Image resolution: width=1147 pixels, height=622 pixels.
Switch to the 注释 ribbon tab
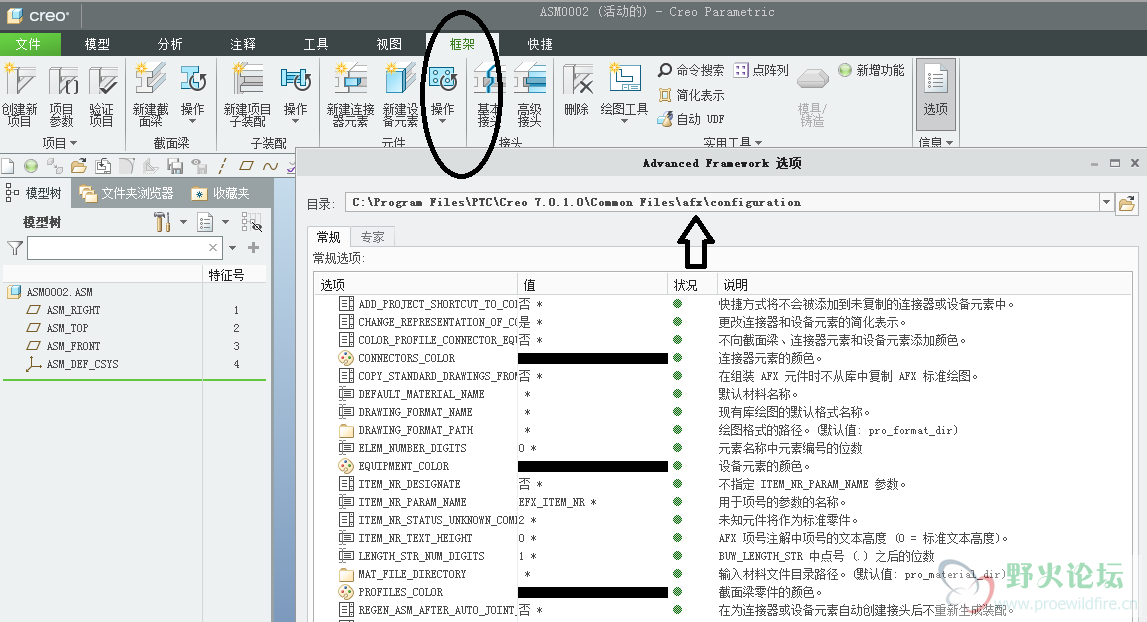tap(243, 44)
